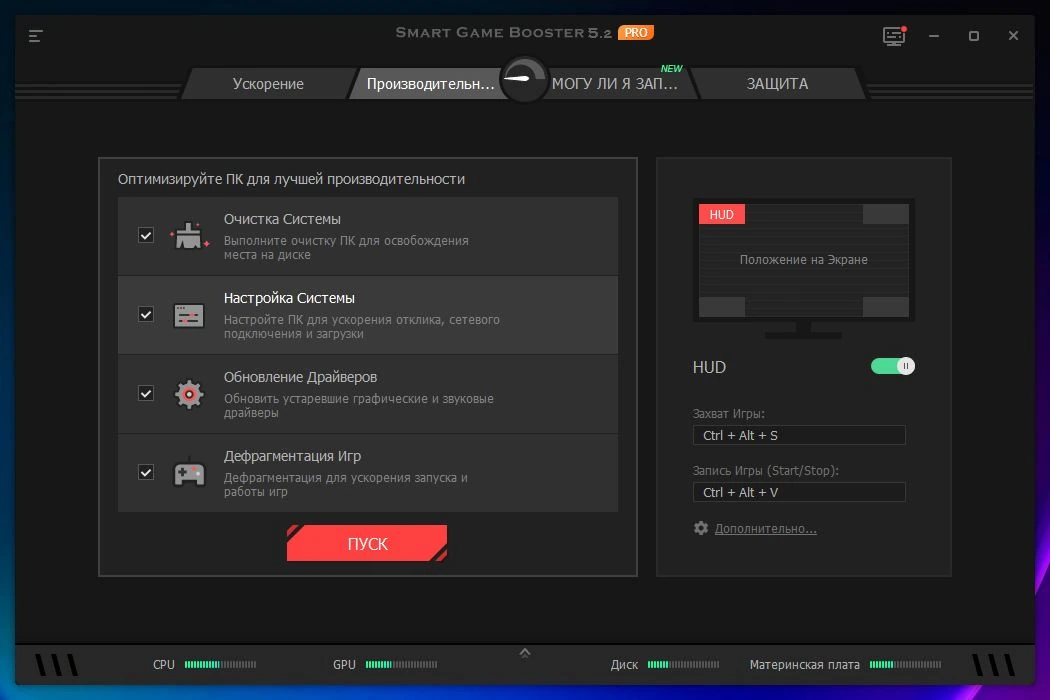
Task: Click the Обновление Драйверов title text
Action: [x=300, y=377]
